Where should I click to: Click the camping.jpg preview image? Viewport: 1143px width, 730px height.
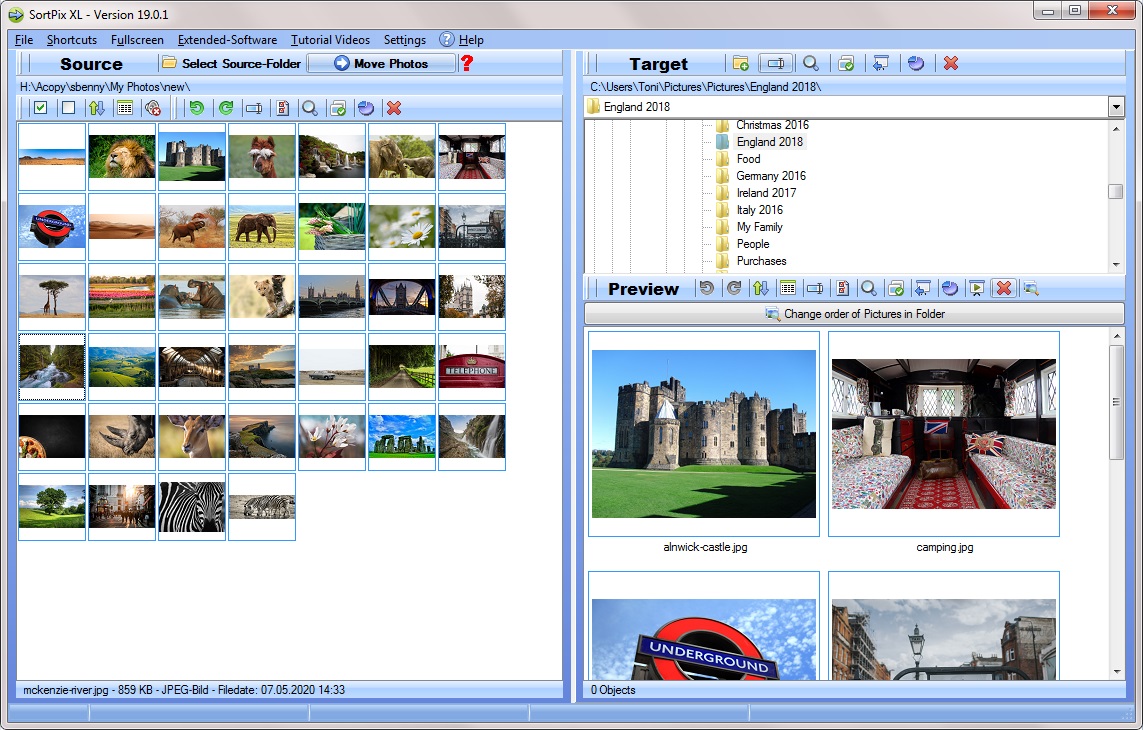(x=943, y=434)
